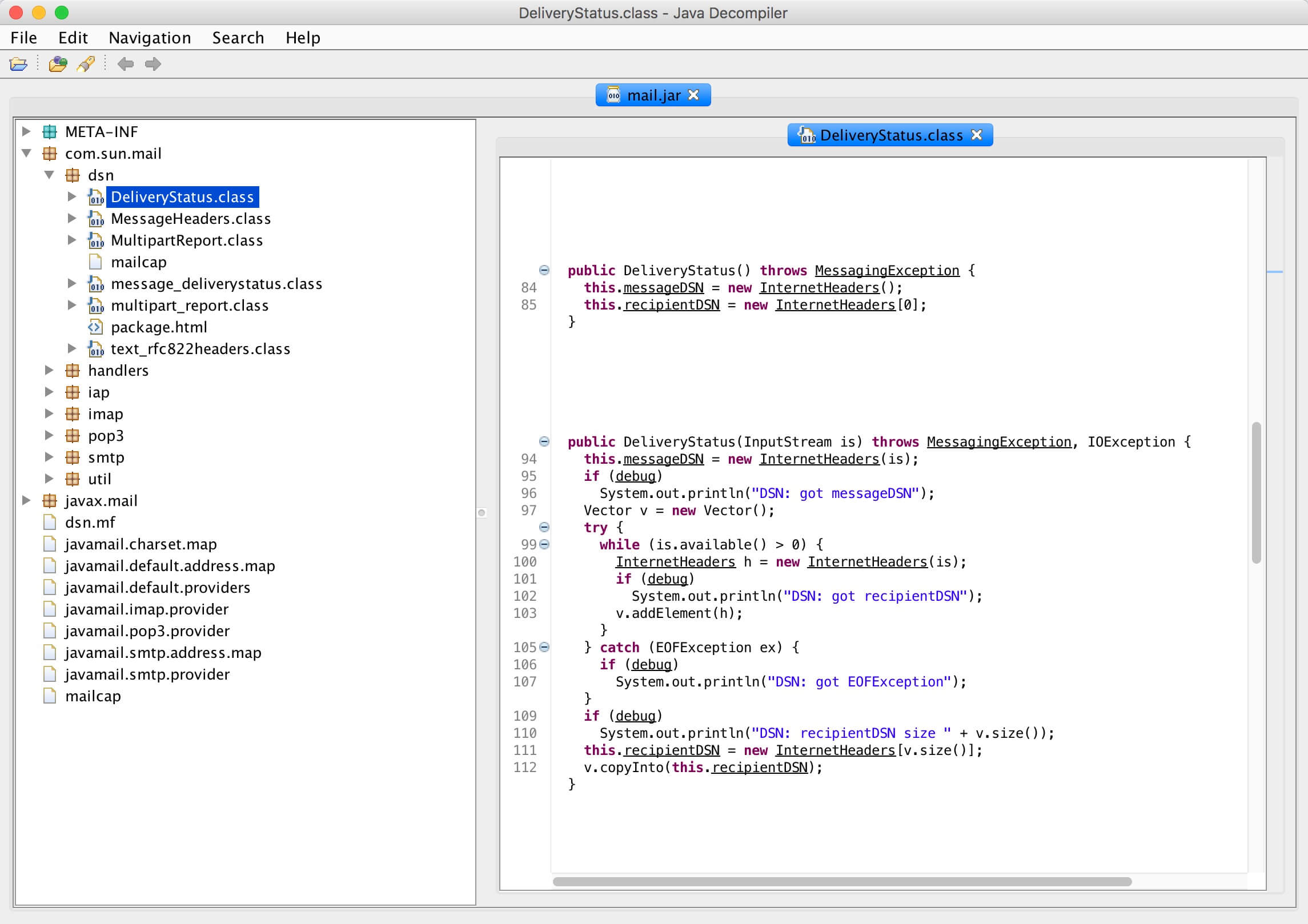This screenshot has width=1308, height=924.
Task: Click the util package icon
Action: [73, 479]
